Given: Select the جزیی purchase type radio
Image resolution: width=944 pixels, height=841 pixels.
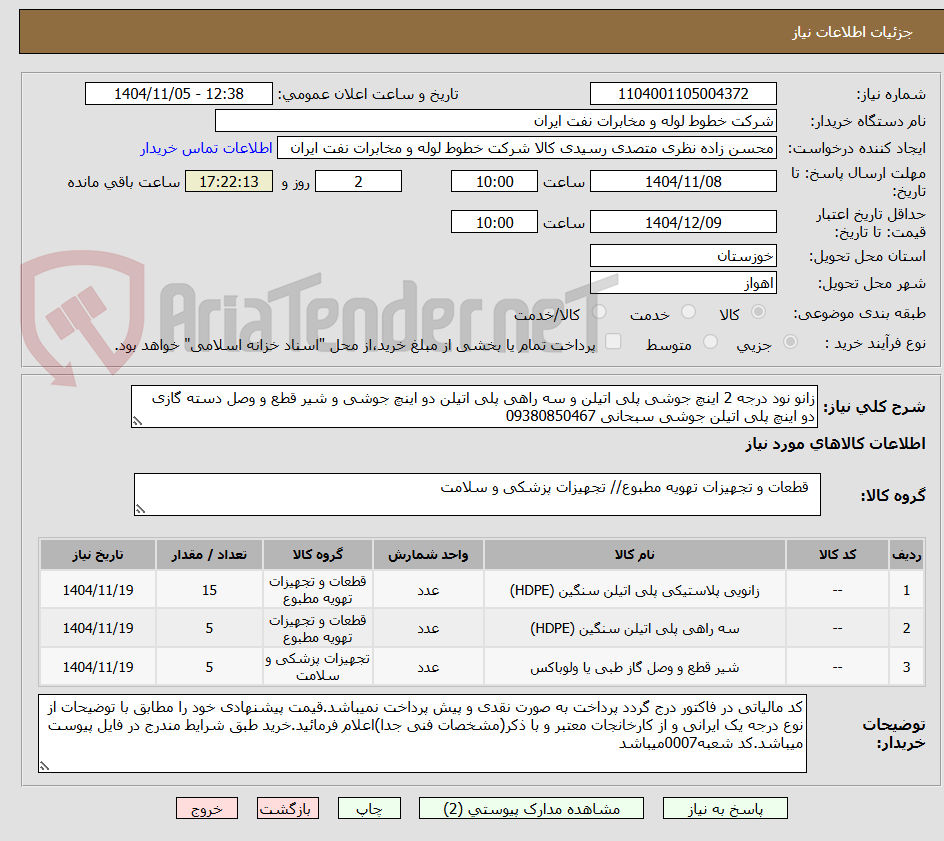Looking at the screenshot, I should pyautogui.click(x=790, y=342).
